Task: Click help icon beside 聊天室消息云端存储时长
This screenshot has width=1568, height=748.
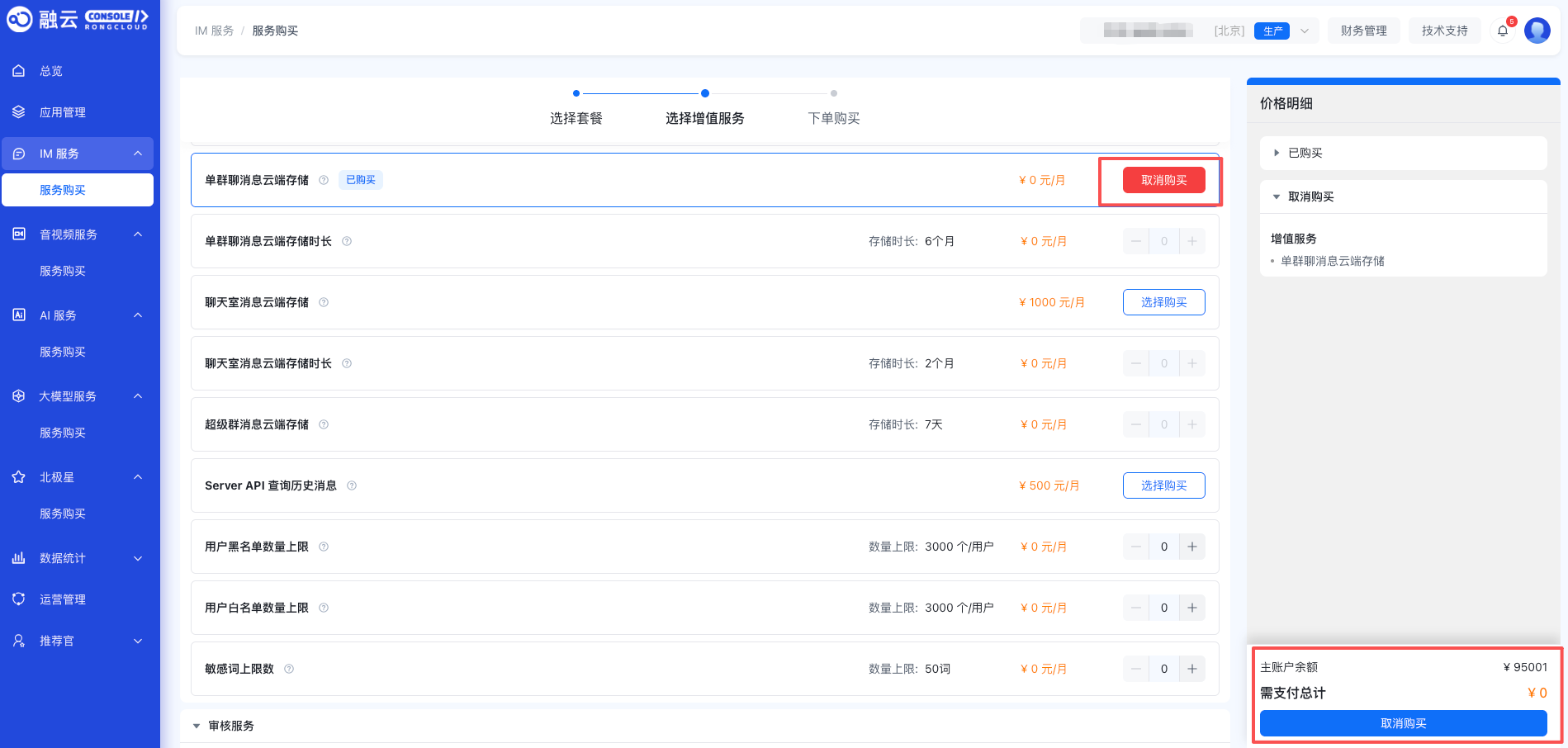Action: coord(347,363)
